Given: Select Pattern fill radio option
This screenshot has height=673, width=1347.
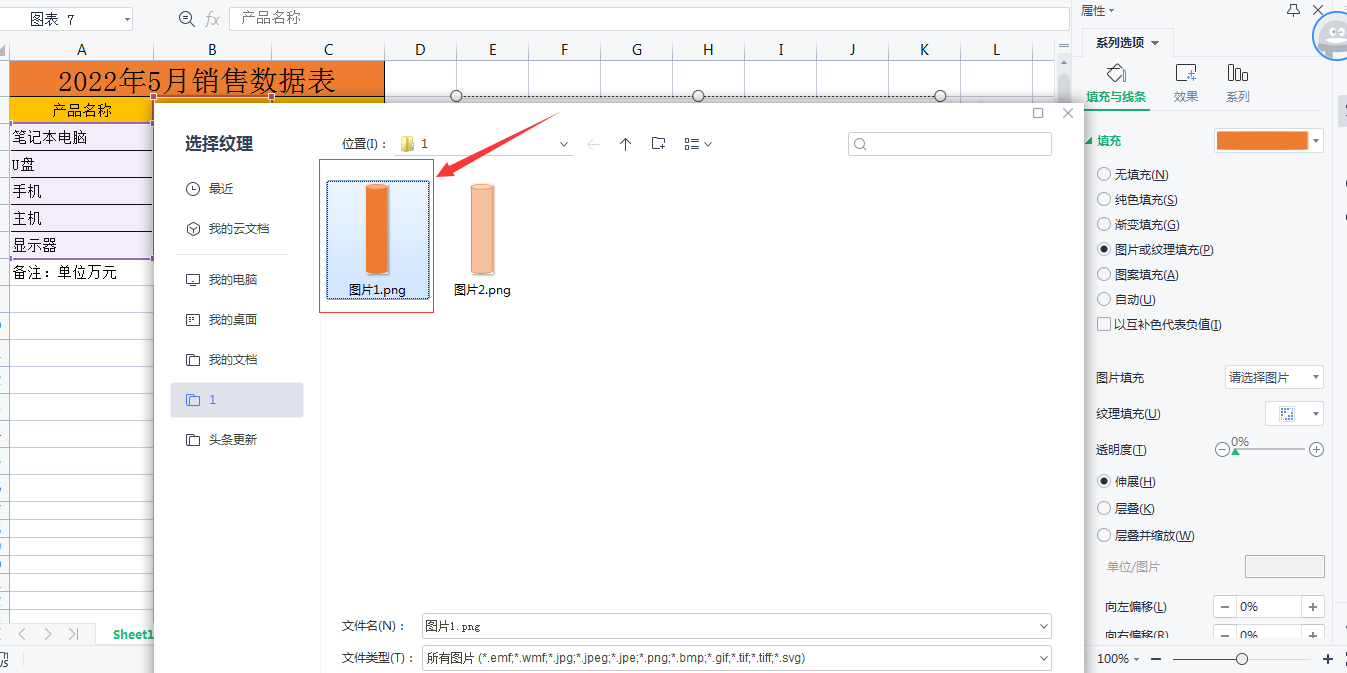Looking at the screenshot, I should pyautogui.click(x=1104, y=274).
